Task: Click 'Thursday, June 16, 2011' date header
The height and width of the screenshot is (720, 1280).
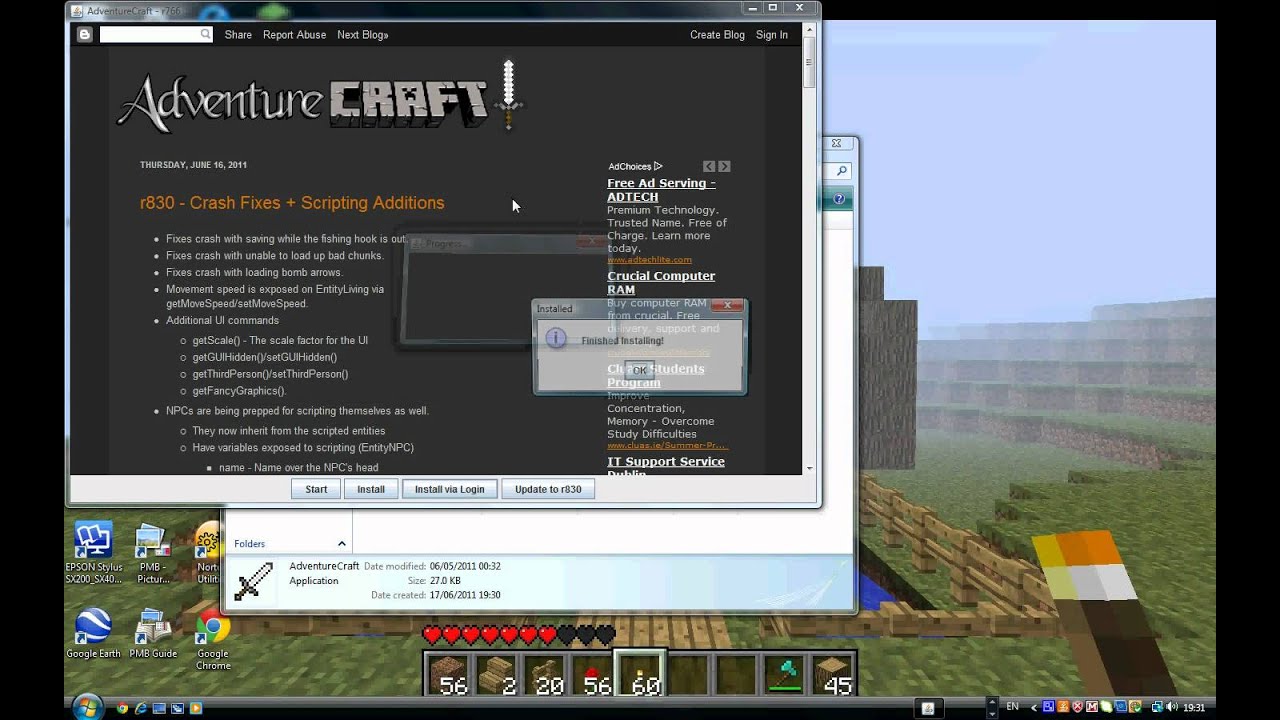Action: 193,165
